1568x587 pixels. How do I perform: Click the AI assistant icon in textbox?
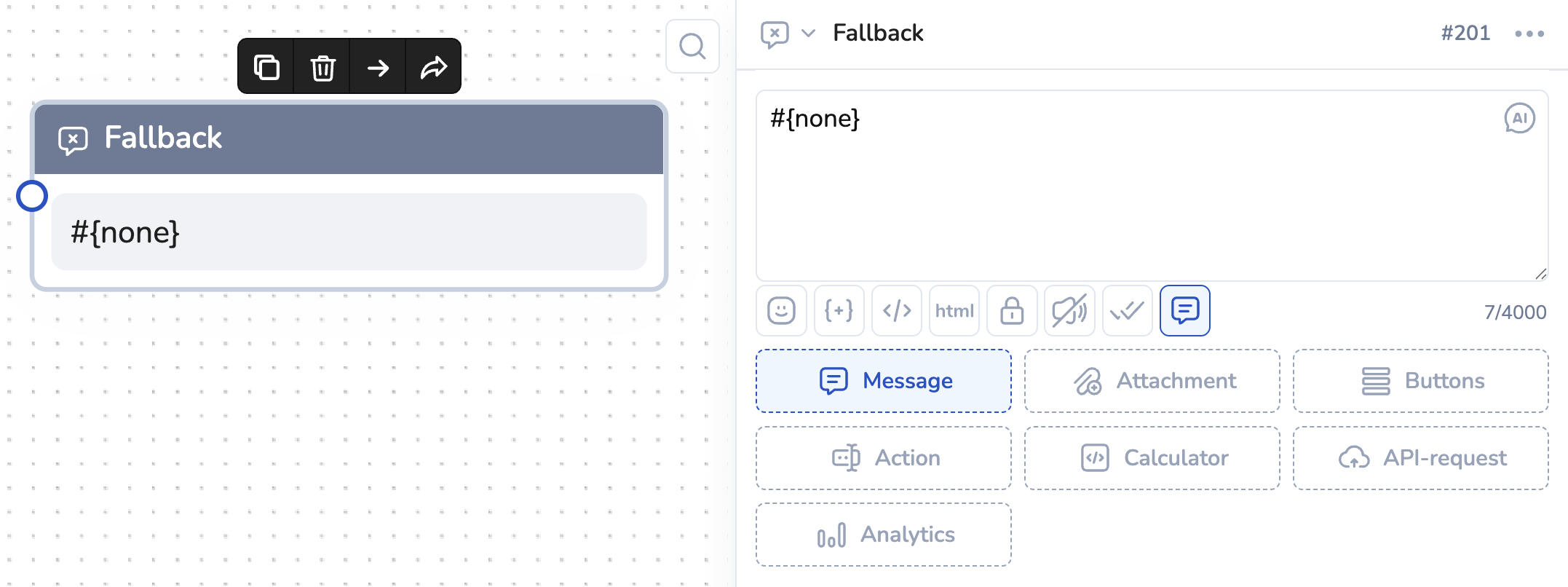tap(1519, 118)
